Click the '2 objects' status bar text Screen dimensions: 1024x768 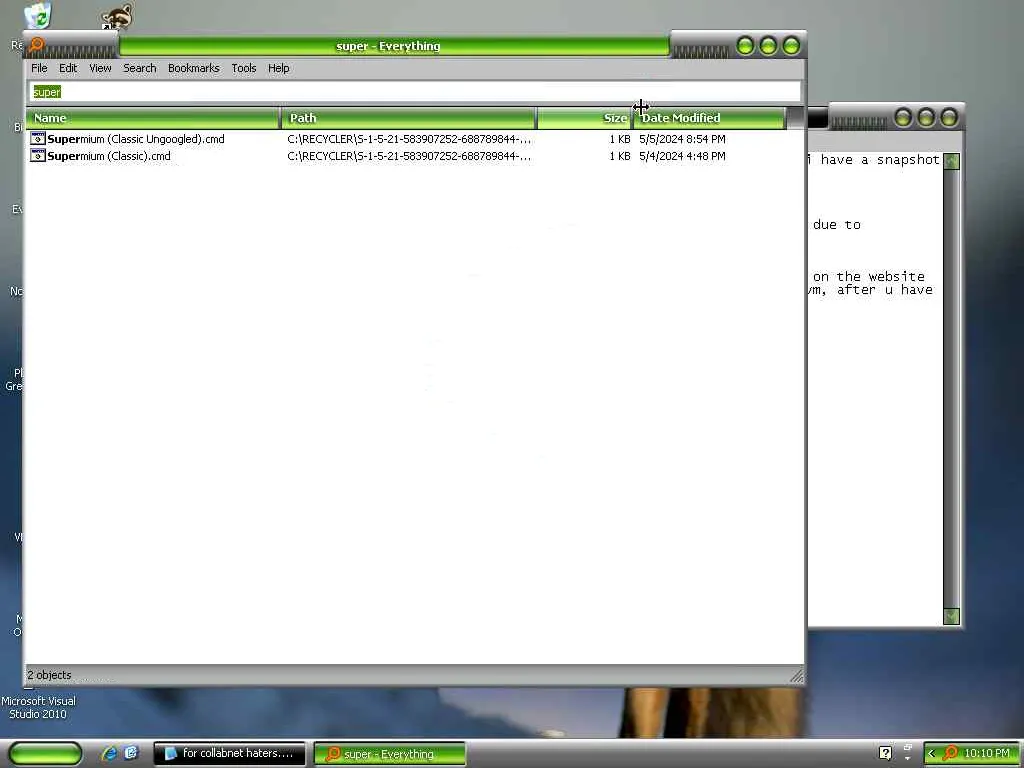[49, 675]
